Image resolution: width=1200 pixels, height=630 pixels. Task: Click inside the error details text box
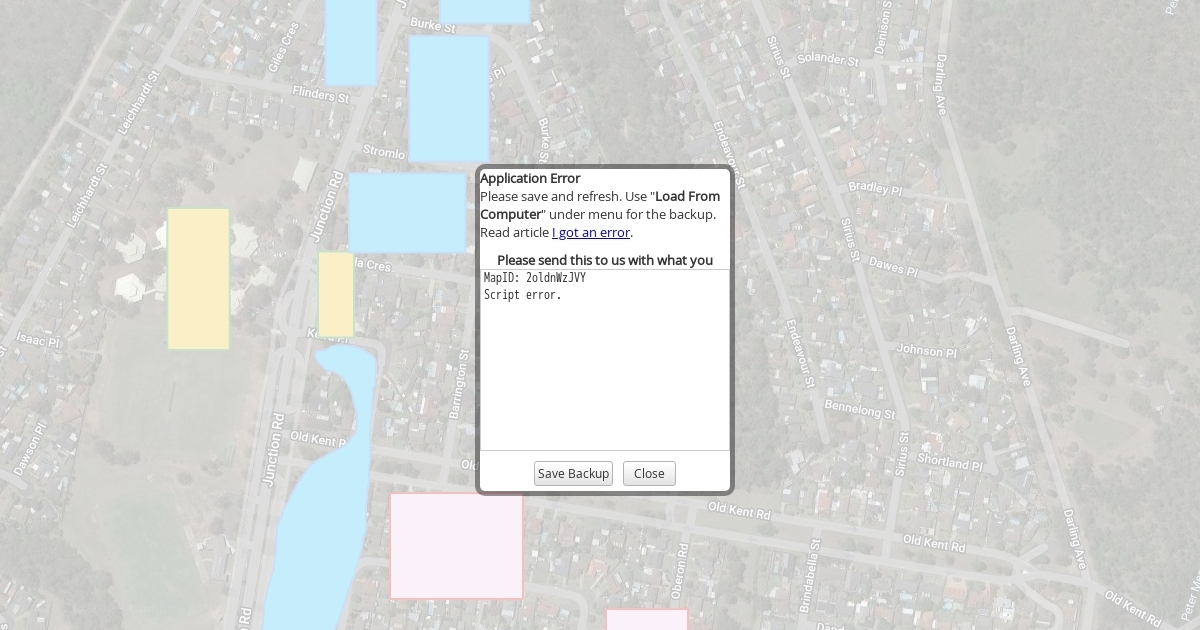tap(604, 360)
